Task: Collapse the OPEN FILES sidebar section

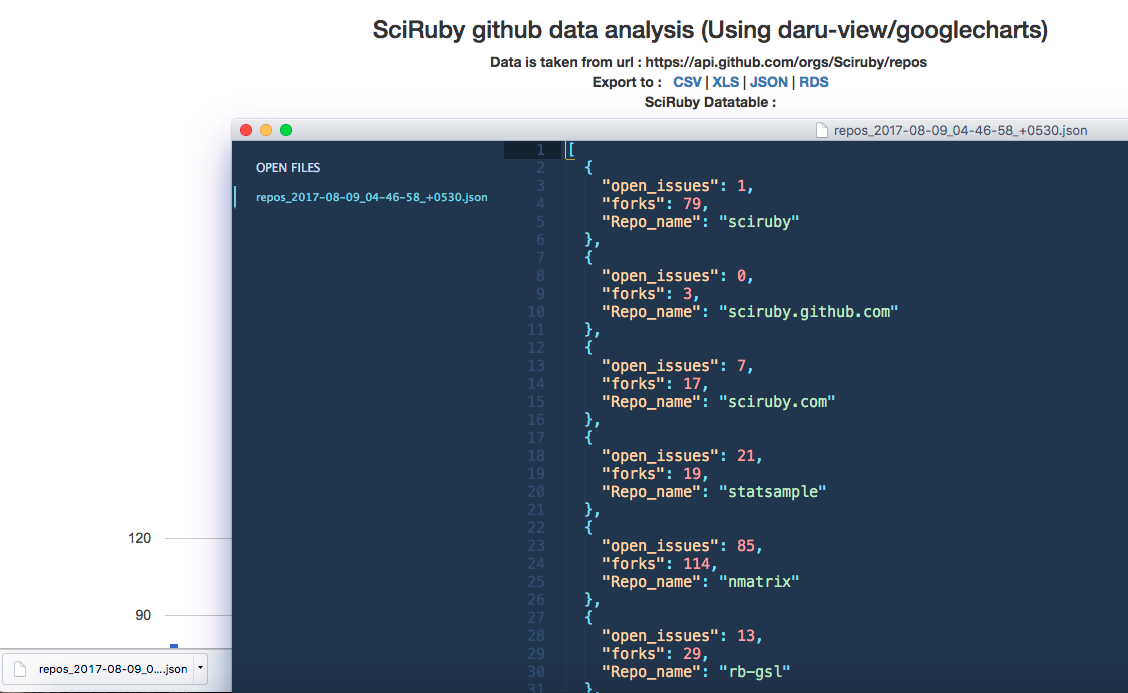Action: (288, 167)
